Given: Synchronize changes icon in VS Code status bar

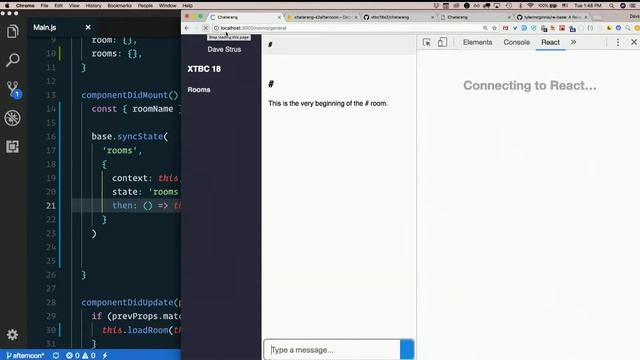Looking at the screenshot, I should [x=56, y=356].
